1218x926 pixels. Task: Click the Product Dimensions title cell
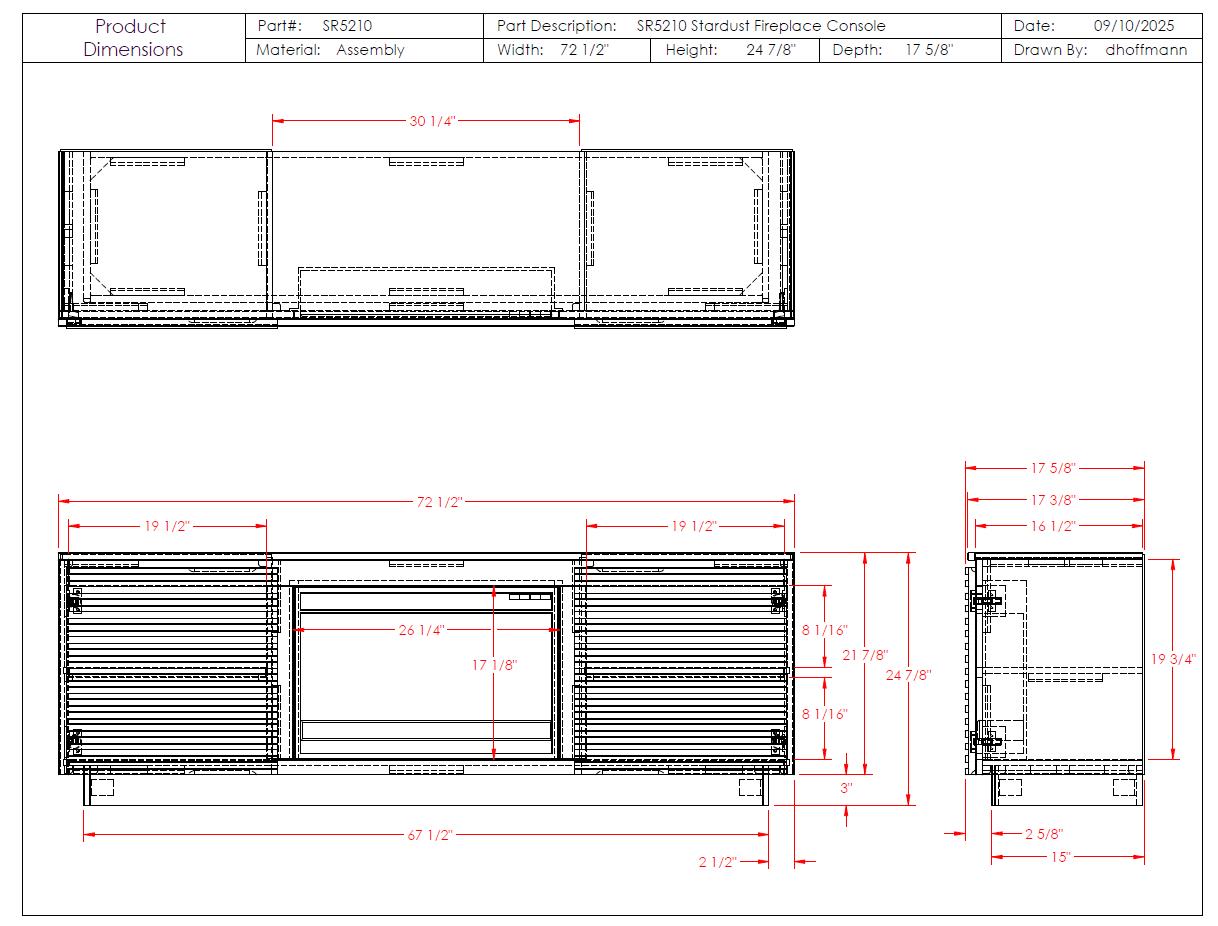point(133,38)
